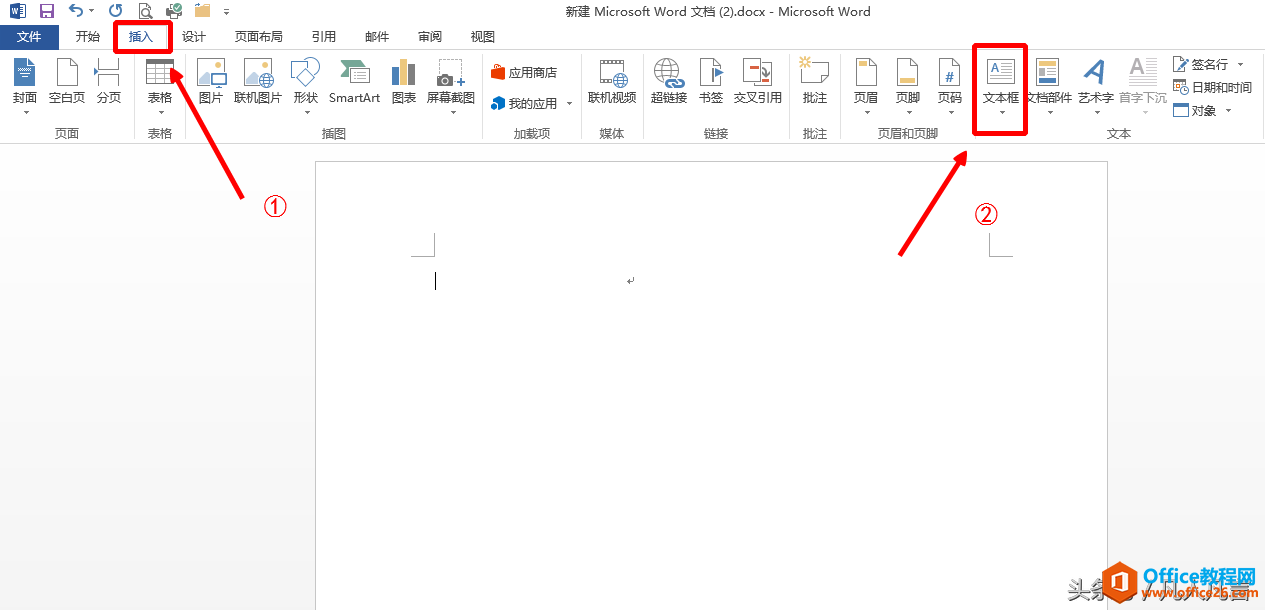
Task: Switch to the Review (审阅) tab
Action: (x=430, y=37)
